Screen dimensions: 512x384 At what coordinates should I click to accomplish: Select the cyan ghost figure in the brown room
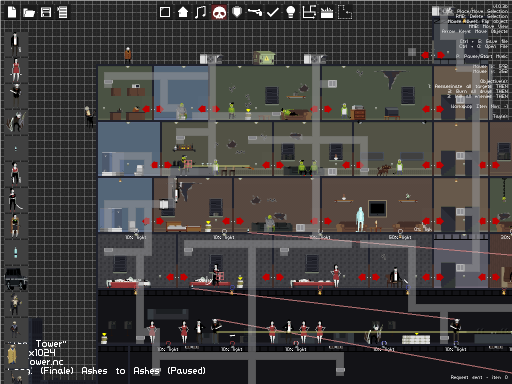360,219
